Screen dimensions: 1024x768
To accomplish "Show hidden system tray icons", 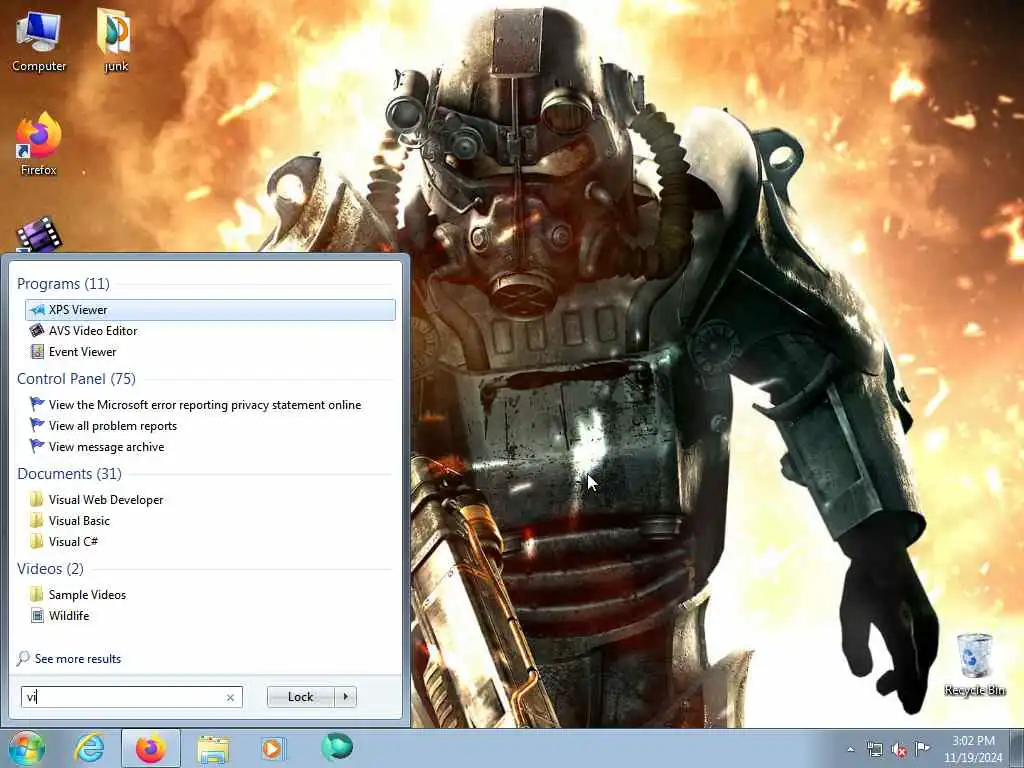I will pos(850,749).
